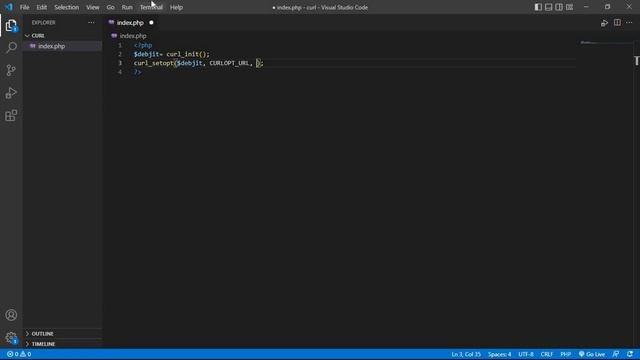Image resolution: width=640 pixels, height=360 pixels.
Task: Click line number 1 in gutter
Action: pyautogui.click(x=120, y=45)
